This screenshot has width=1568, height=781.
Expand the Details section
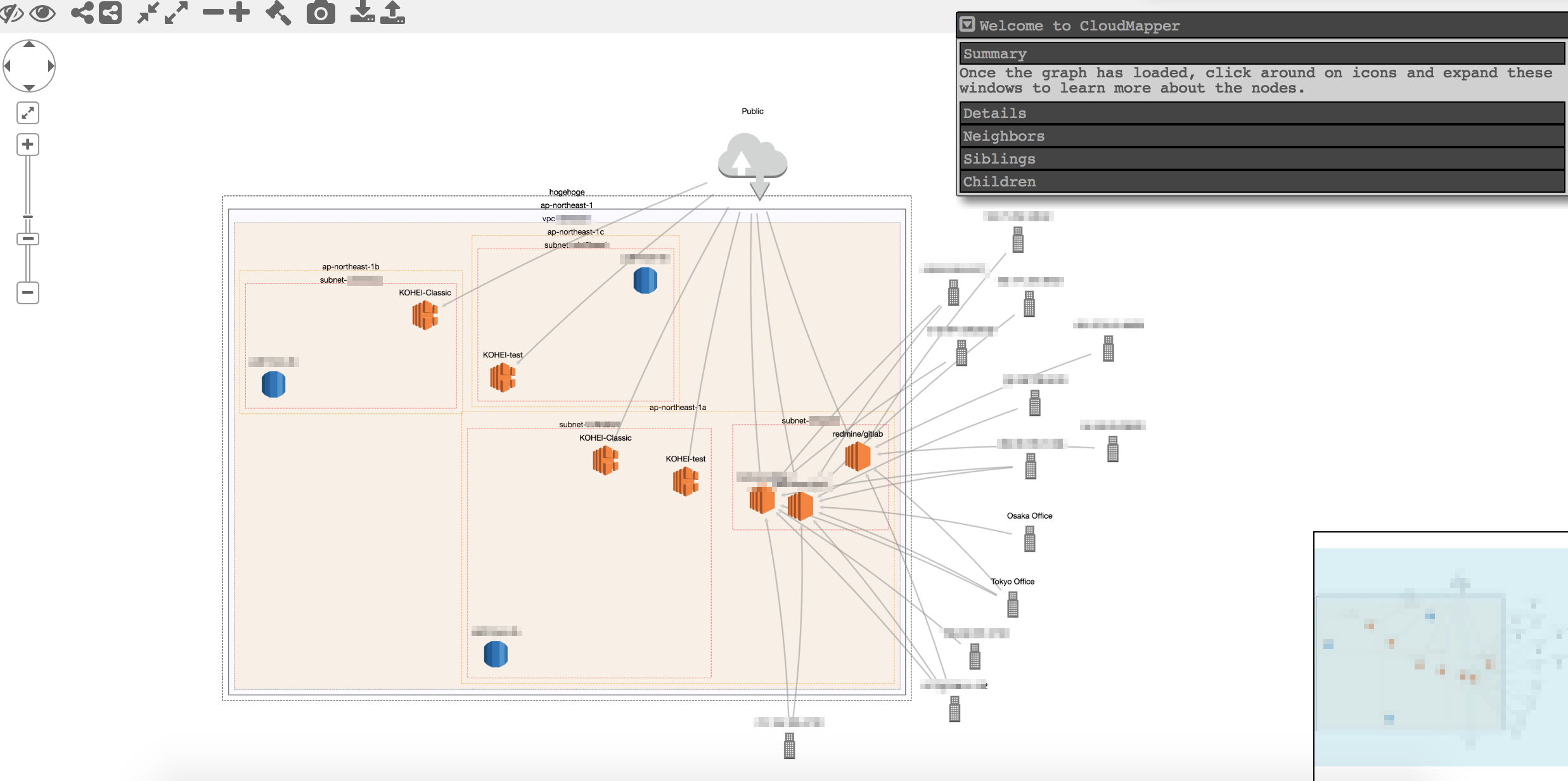pos(1261,113)
